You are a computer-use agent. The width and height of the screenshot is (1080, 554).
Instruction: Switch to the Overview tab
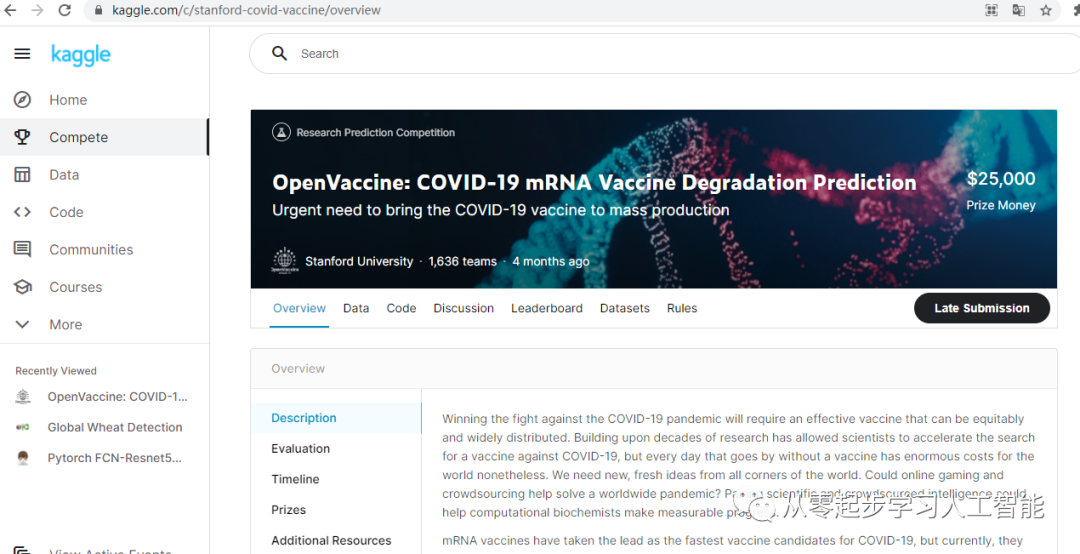(x=299, y=309)
